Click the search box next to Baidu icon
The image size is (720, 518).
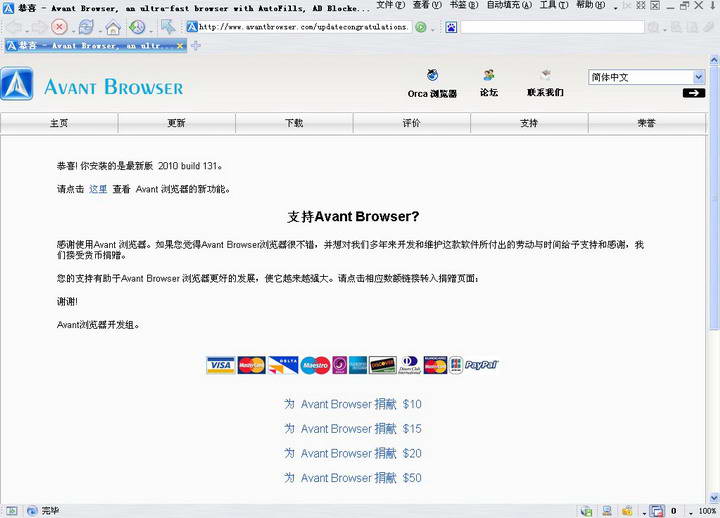(x=552, y=27)
